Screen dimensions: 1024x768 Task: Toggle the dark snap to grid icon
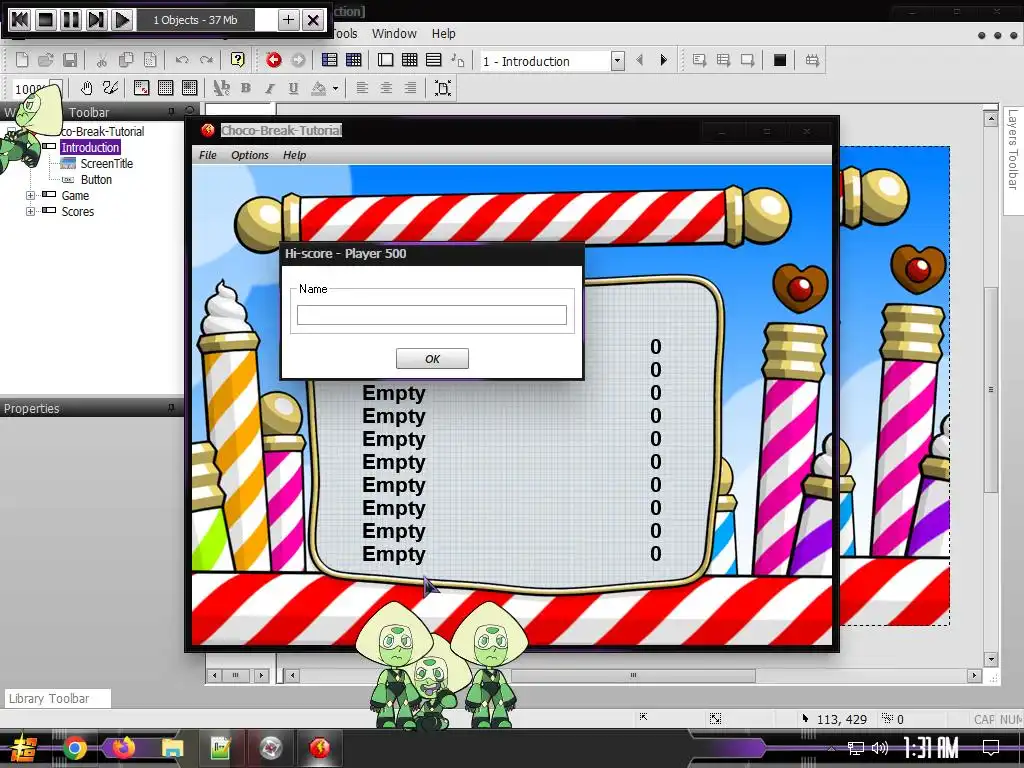pyautogui.click(x=190, y=88)
